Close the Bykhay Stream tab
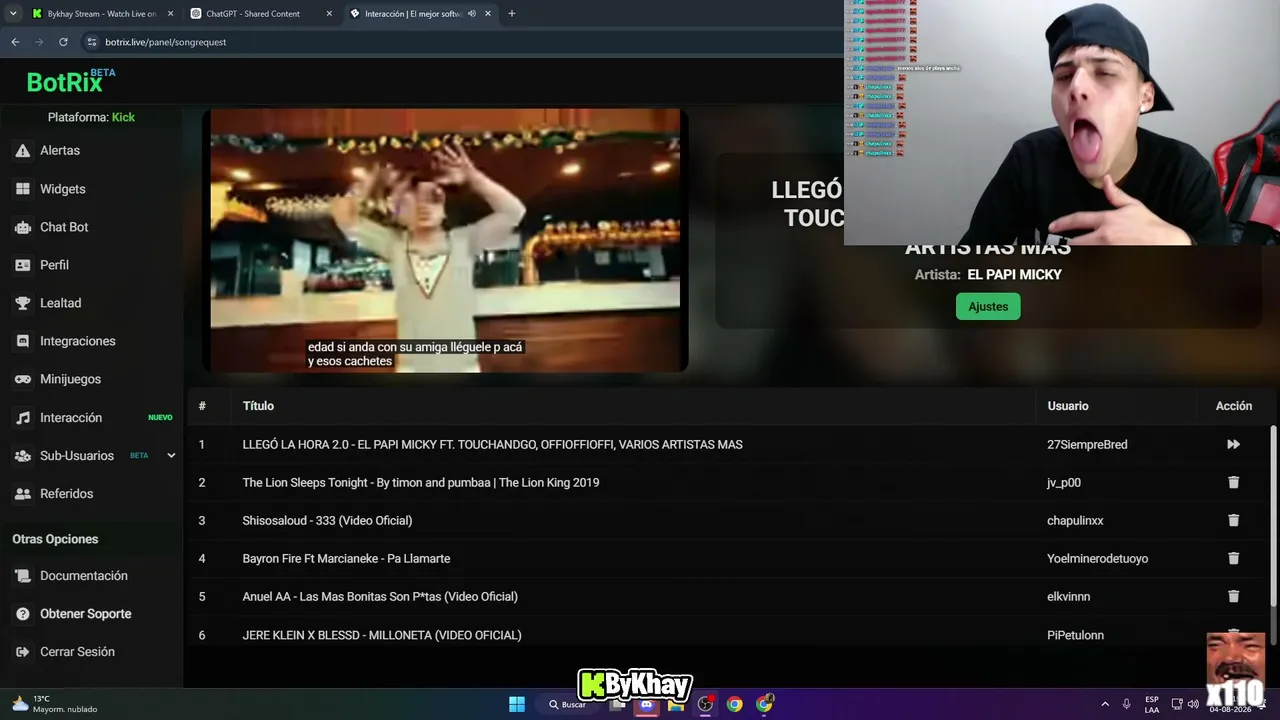Screen dimensions: 1280x720 (170, 14)
